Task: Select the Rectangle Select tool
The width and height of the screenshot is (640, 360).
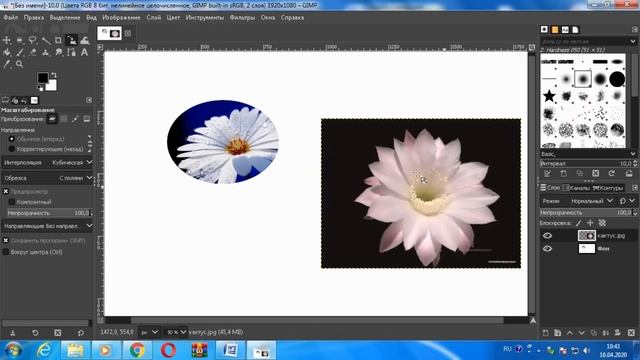Action: pyautogui.click(x=20, y=40)
